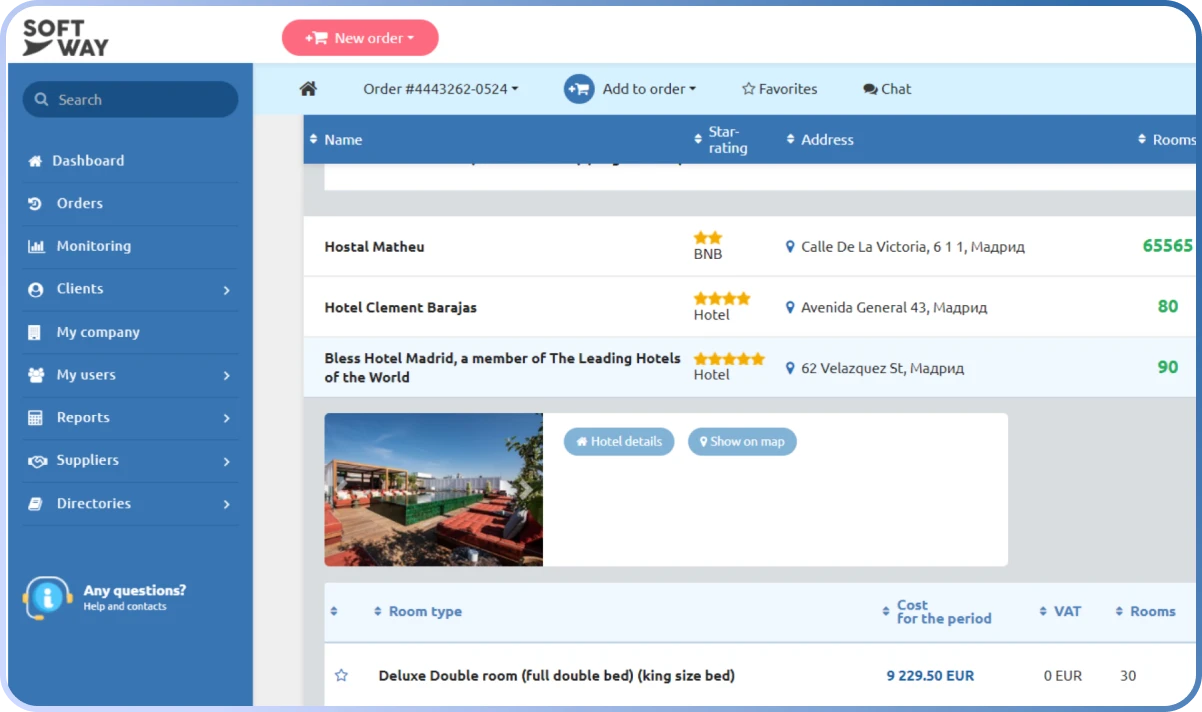
Task: Open Dashboard in the sidebar
Action: click(89, 161)
